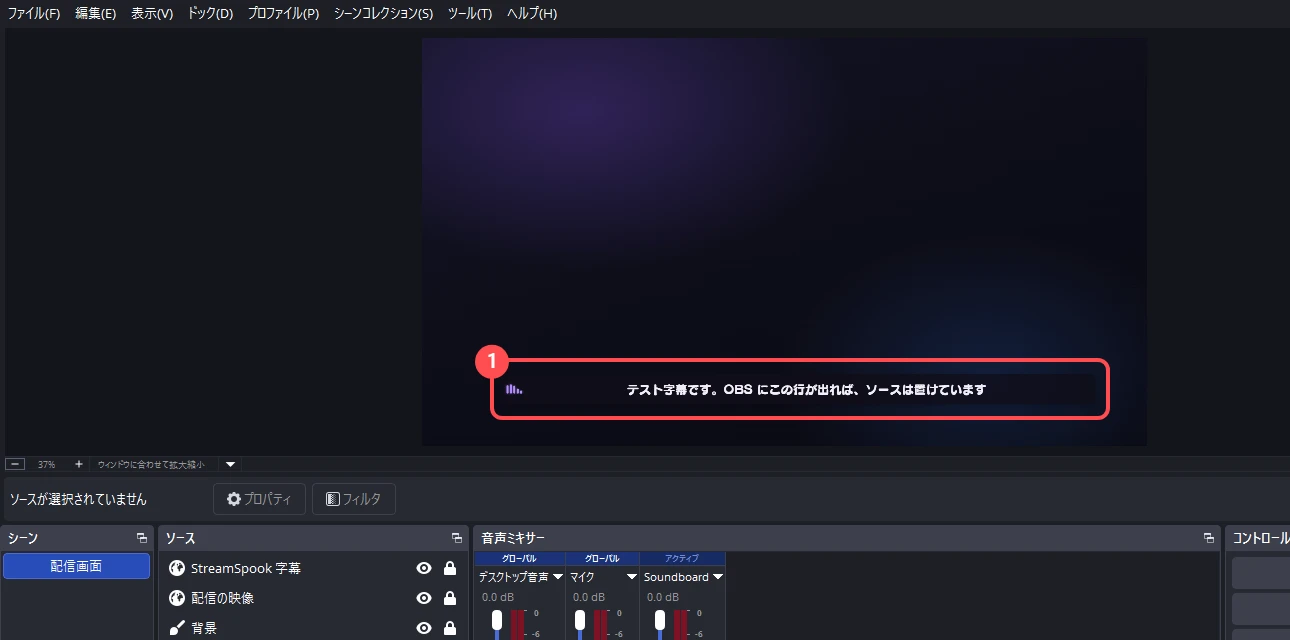The image size is (1290, 640).
Task: Click the brush icon of 背景 source
Action: point(177,628)
